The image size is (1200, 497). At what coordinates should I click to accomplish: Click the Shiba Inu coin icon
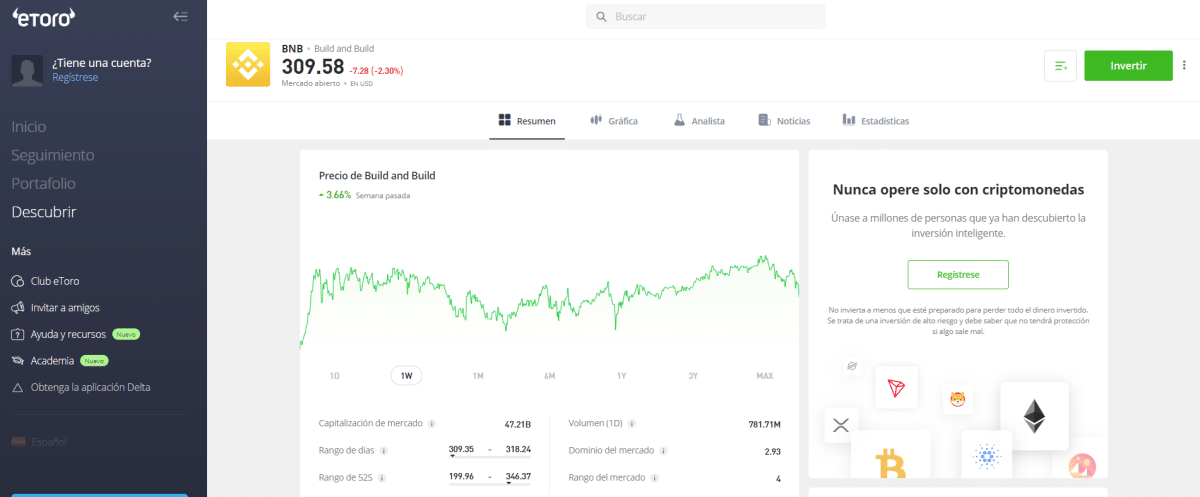pos(957,400)
